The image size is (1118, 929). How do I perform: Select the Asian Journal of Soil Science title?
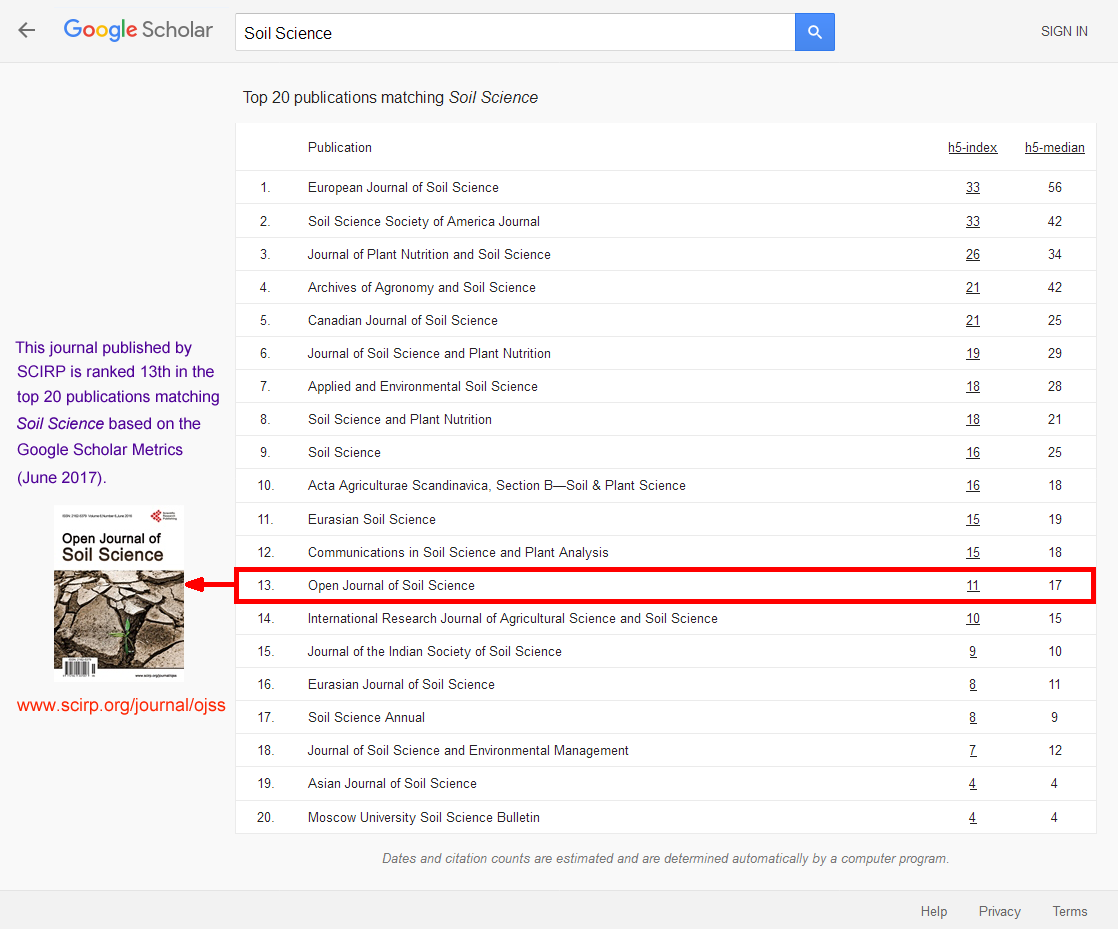coord(392,784)
